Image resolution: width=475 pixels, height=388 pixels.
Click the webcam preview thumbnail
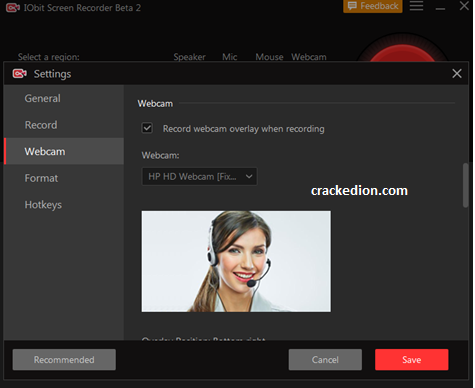coord(236,261)
